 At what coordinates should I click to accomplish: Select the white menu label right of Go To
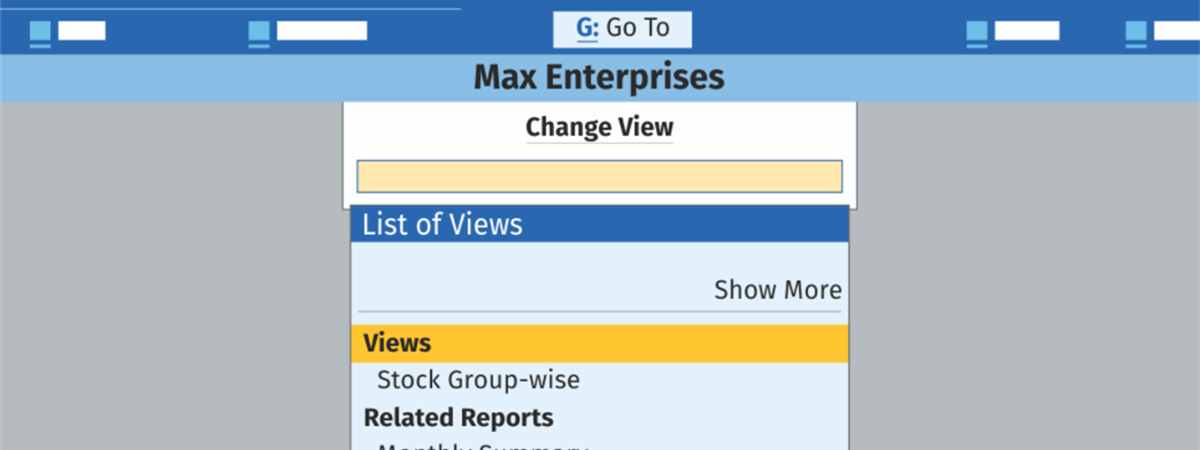[1026, 30]
